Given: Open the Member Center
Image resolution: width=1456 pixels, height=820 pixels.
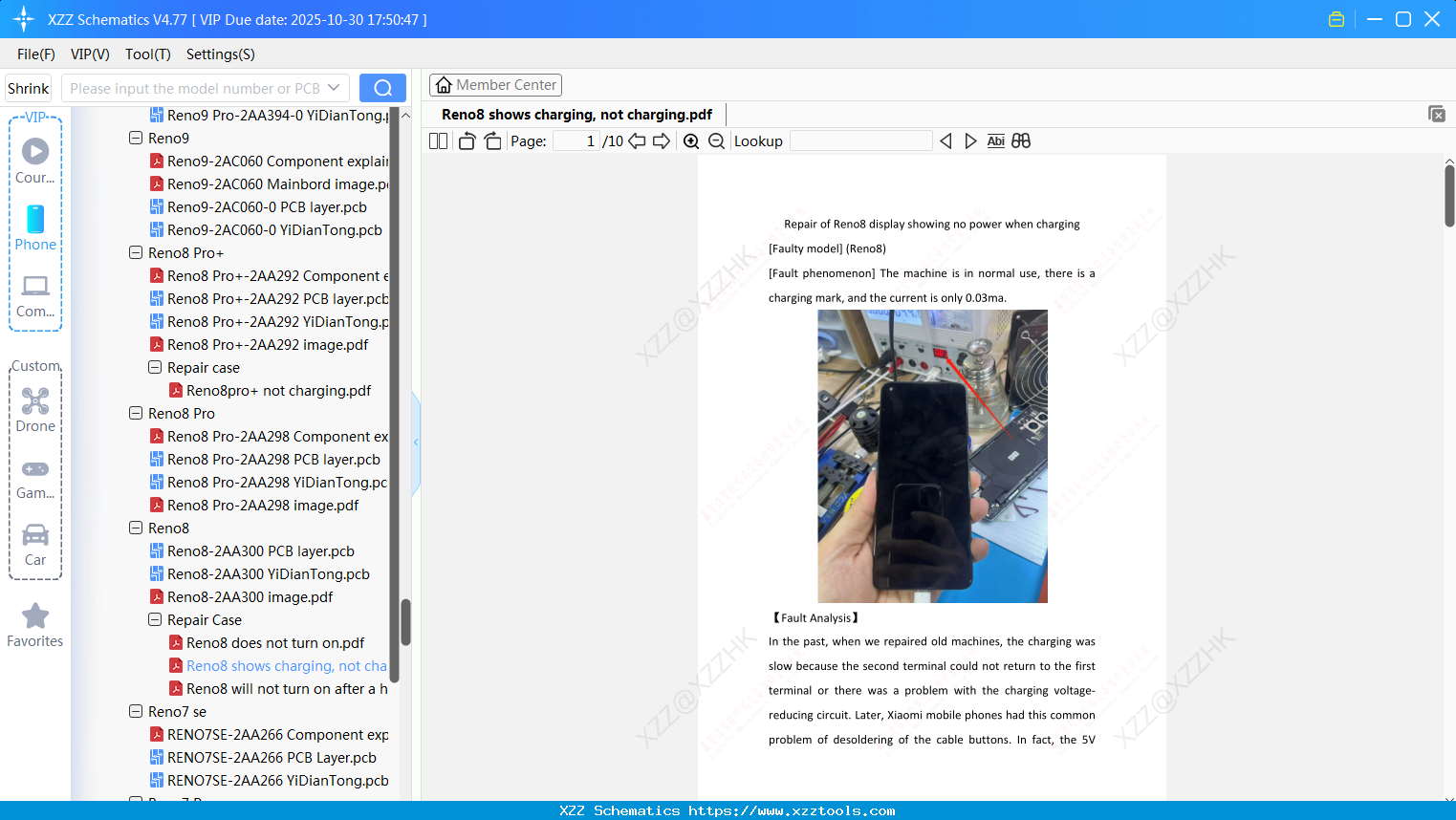Looking at the screenshot, I should [x=495, y=85].
